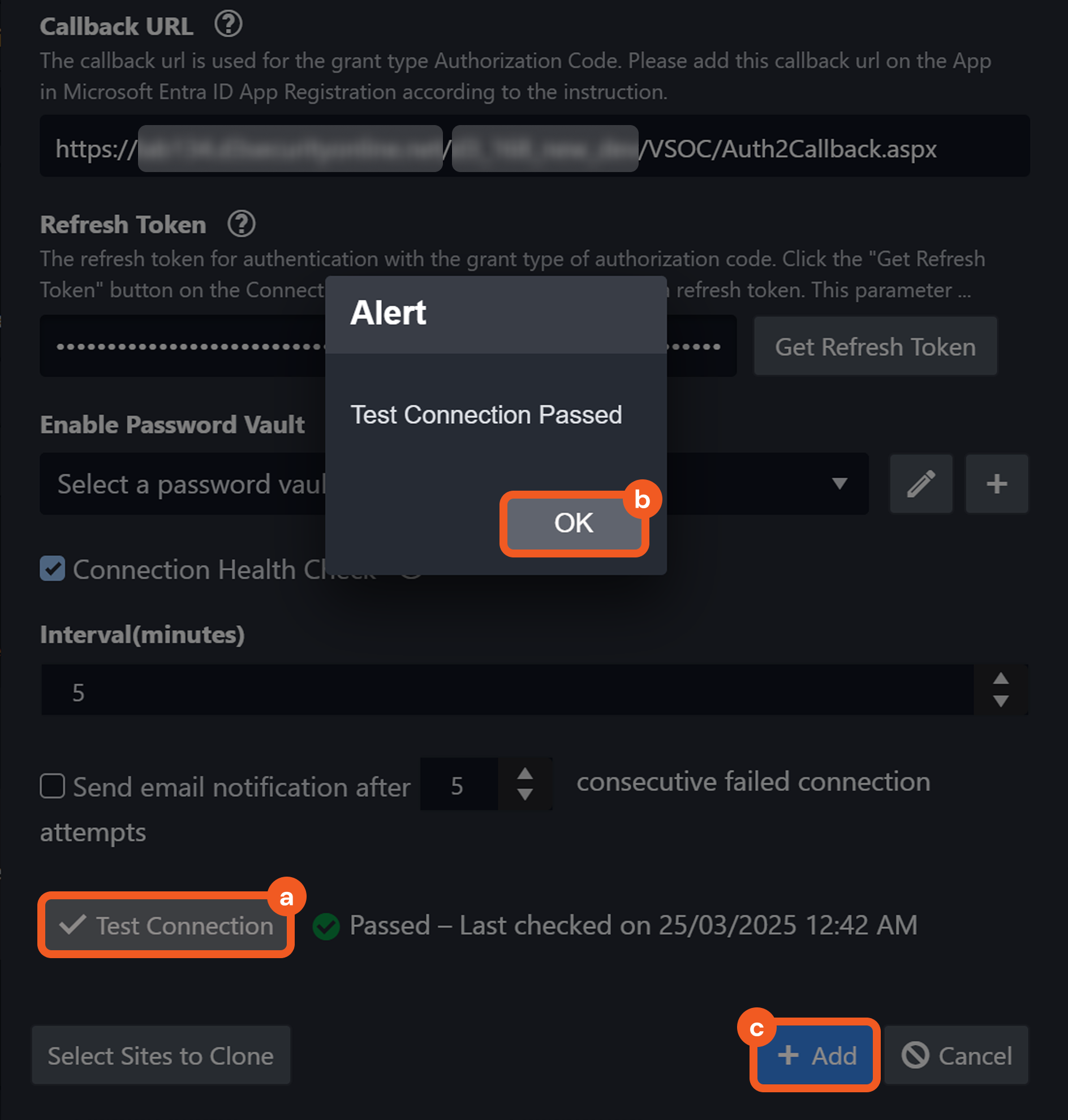This screenshot has height=1120, width=1068.
Task: Click the Get Refresh Token button
Action: click(875, 346)
